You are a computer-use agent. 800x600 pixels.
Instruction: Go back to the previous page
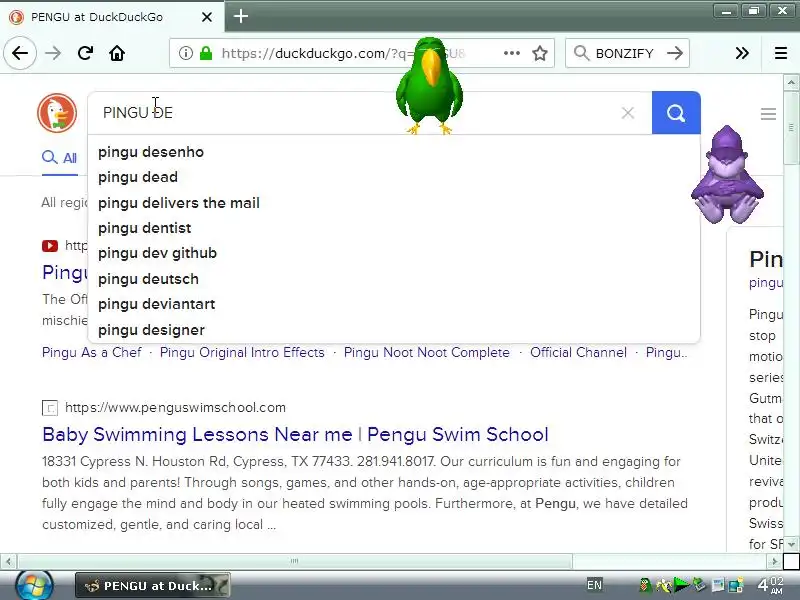[20, 53]
